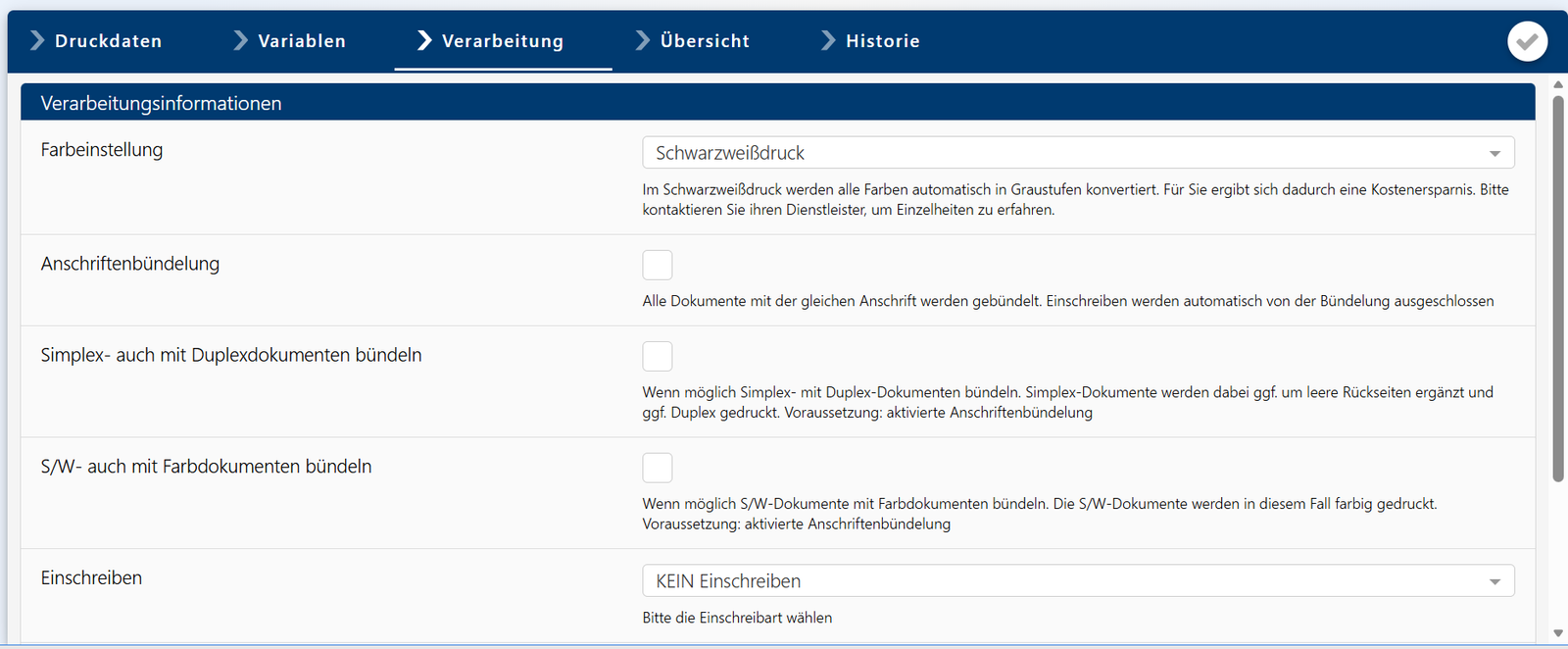Select the Verarbeitung tab
Screen dimensions: 1568x649
(503, 40)
